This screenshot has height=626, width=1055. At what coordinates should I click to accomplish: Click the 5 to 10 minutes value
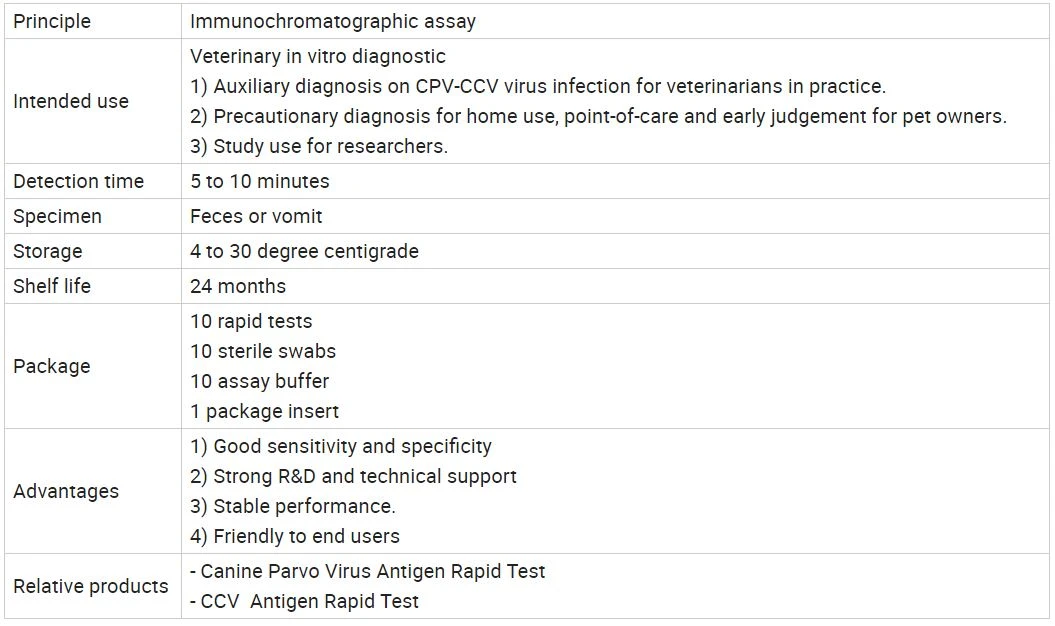[x=260, y=182]
